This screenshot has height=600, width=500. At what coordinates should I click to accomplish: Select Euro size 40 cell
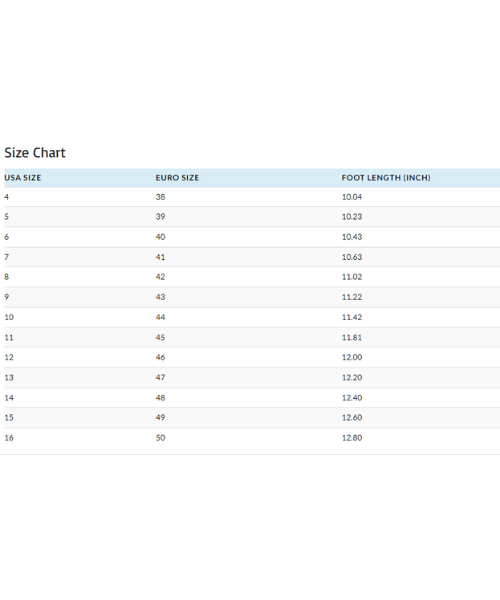pos(160,237)
